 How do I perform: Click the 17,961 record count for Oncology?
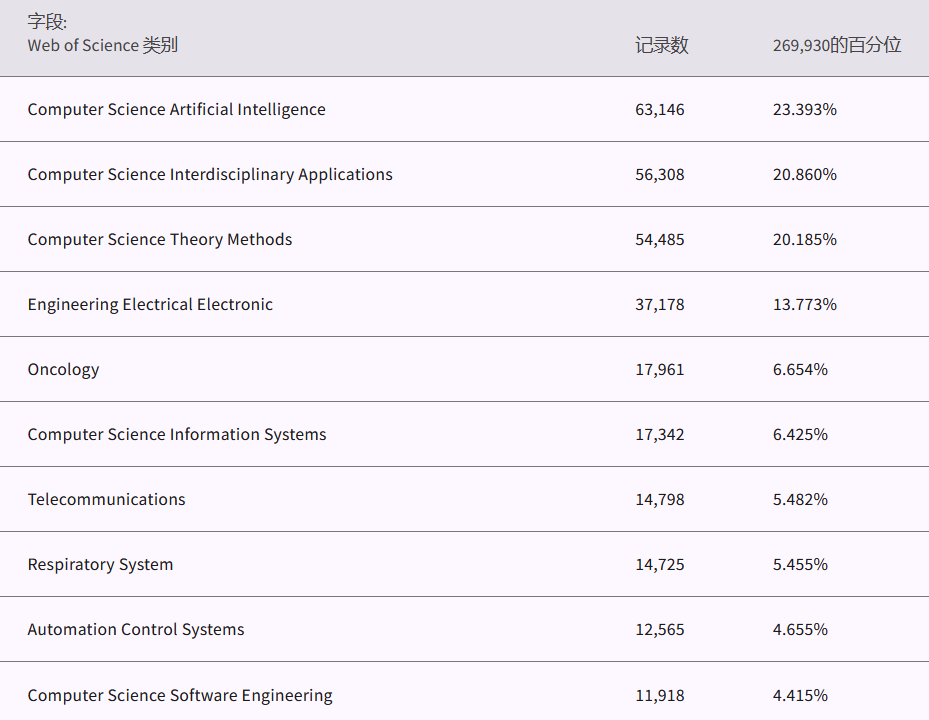[660, 370]
